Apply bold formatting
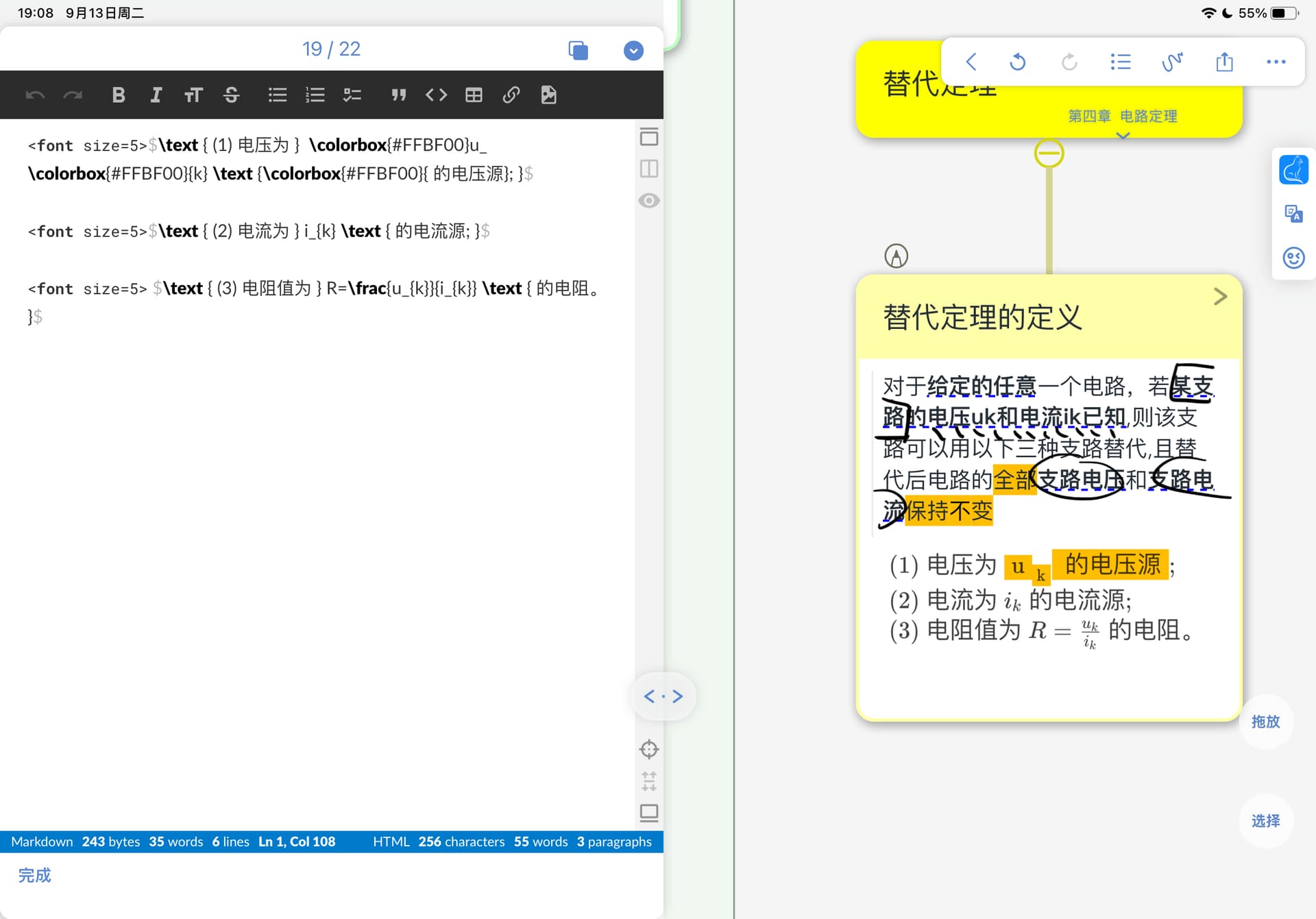1316x919 pixels. point(118,95)
